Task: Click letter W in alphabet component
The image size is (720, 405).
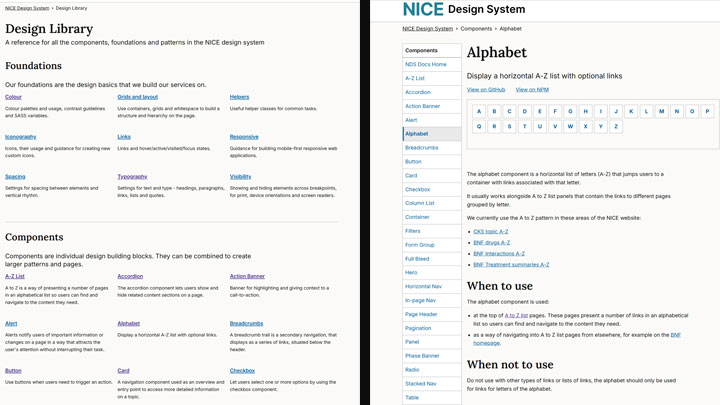Action: 570,126
